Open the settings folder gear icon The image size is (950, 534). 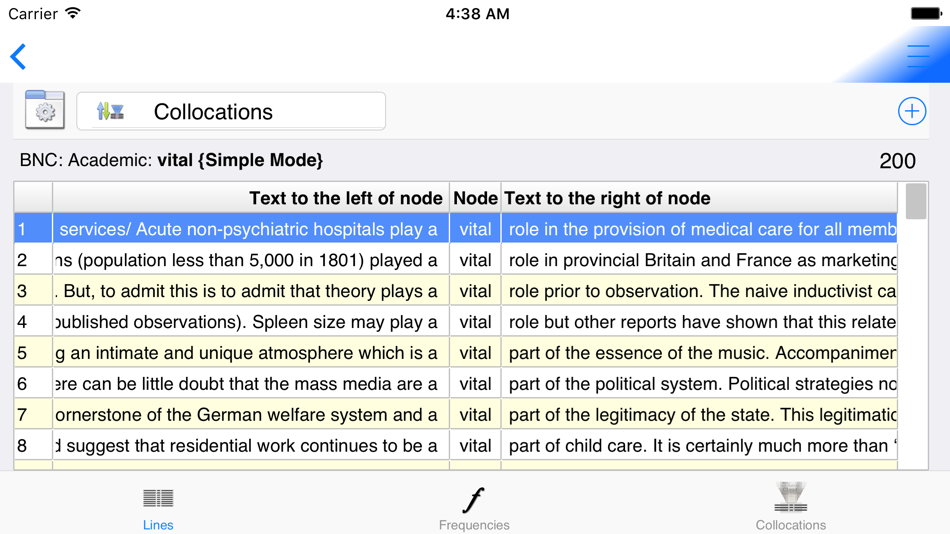(x=45, y=110)
